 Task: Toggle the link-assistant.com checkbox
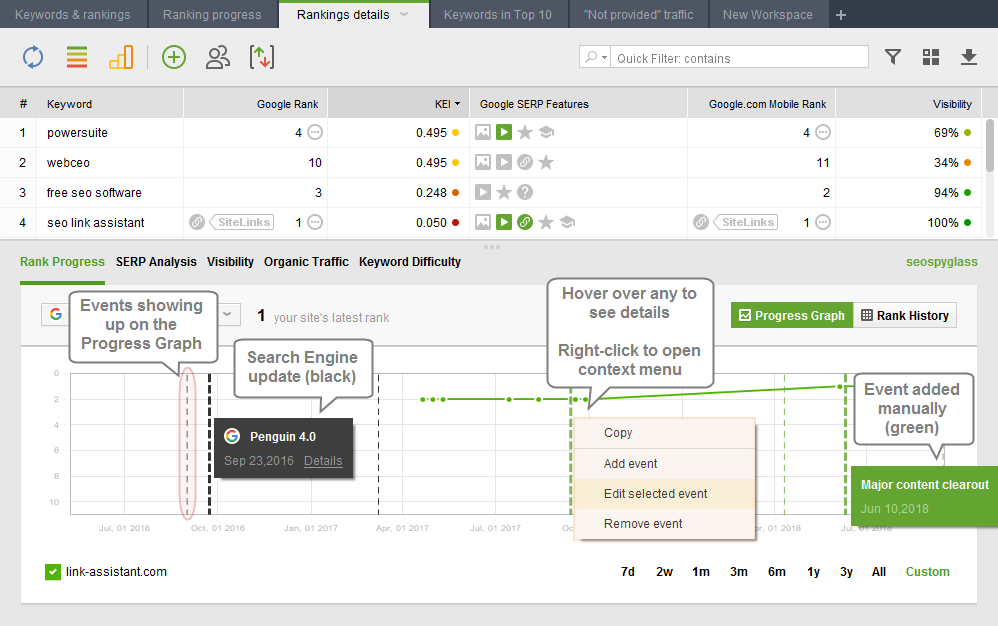[x=53, y=572]
